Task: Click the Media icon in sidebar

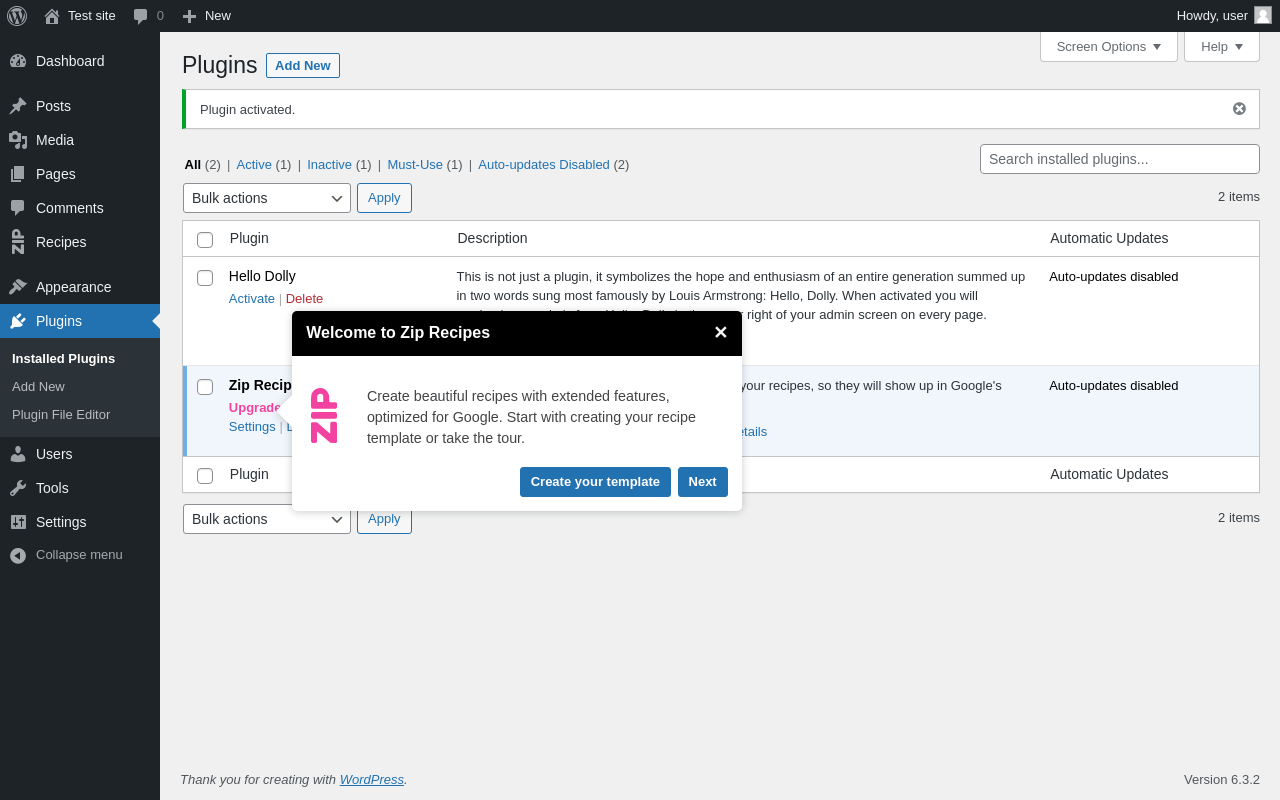Action: 18,140
